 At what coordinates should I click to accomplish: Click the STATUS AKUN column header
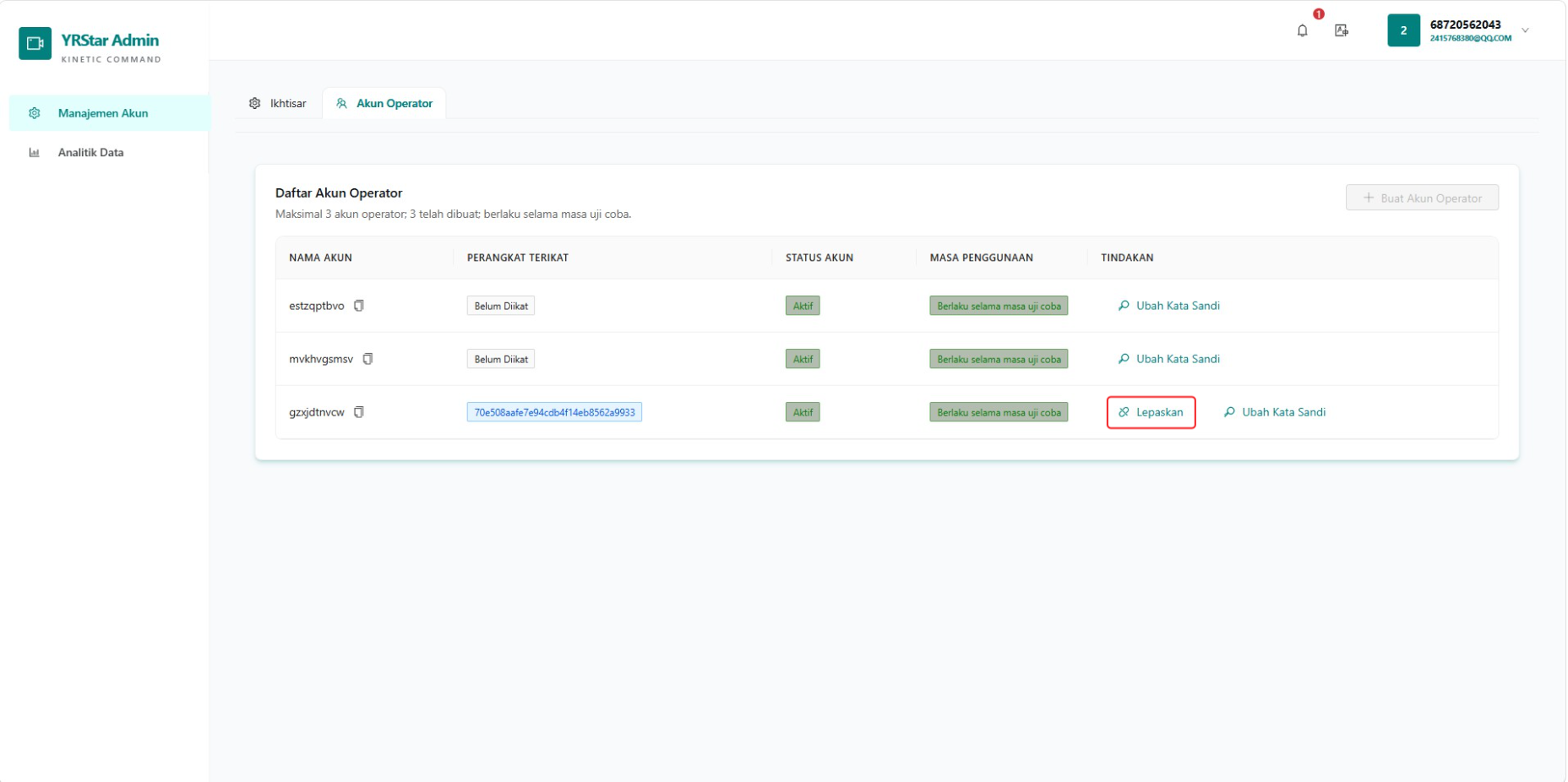(819, 258)
